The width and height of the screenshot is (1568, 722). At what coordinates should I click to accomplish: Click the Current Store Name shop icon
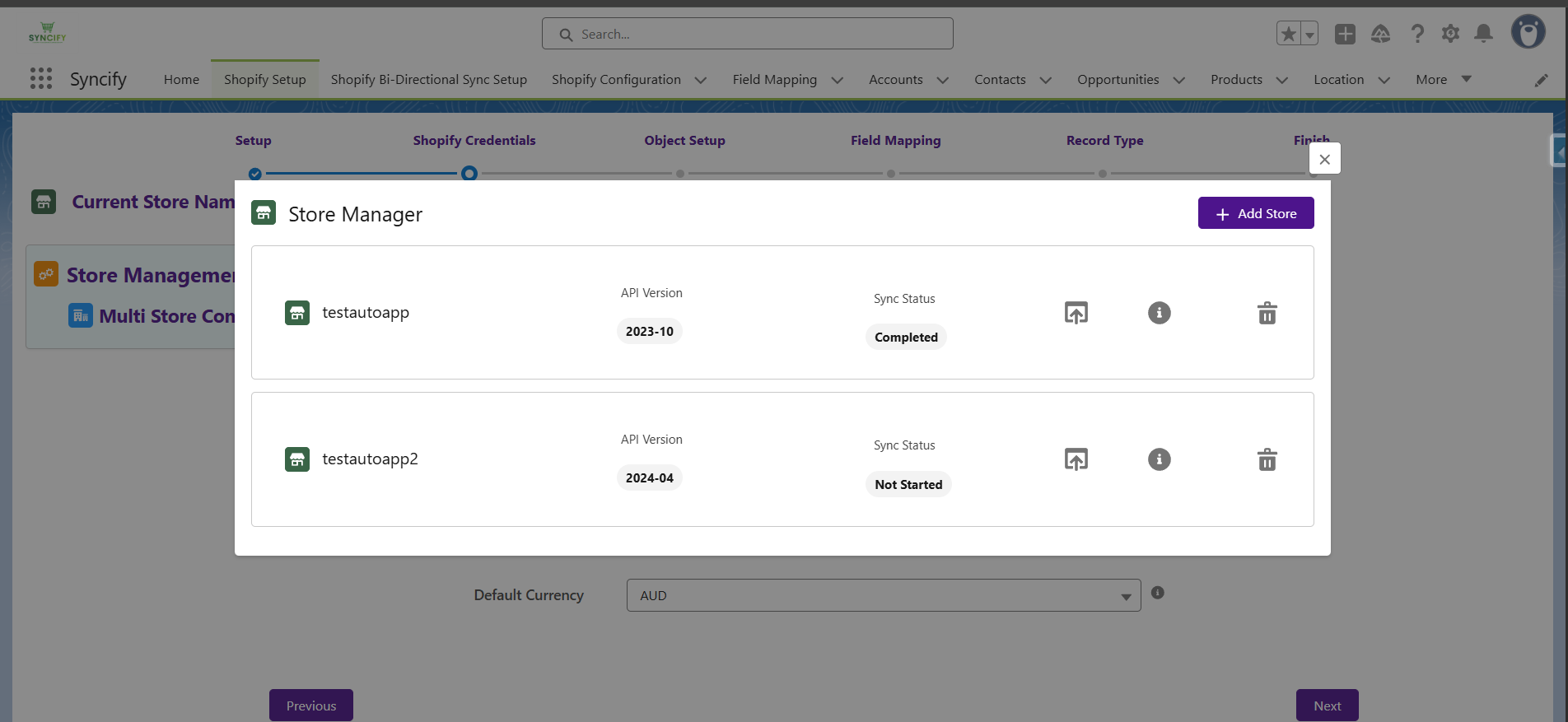(44, 202)
